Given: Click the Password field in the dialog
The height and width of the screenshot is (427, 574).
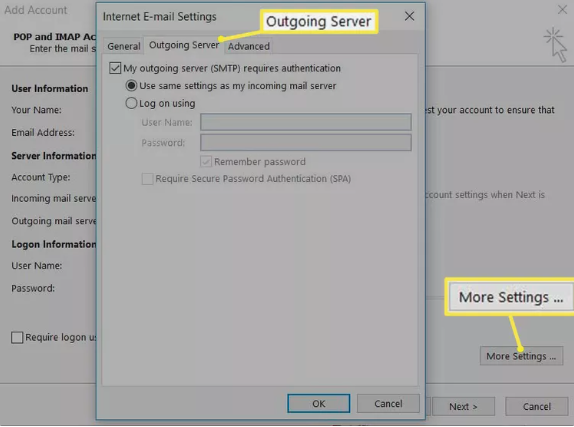Looking at the screenshot, I should click(306, 142).
